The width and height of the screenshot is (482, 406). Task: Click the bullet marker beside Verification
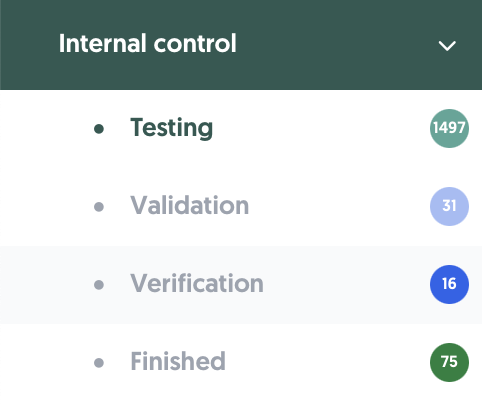click(99, 285)
